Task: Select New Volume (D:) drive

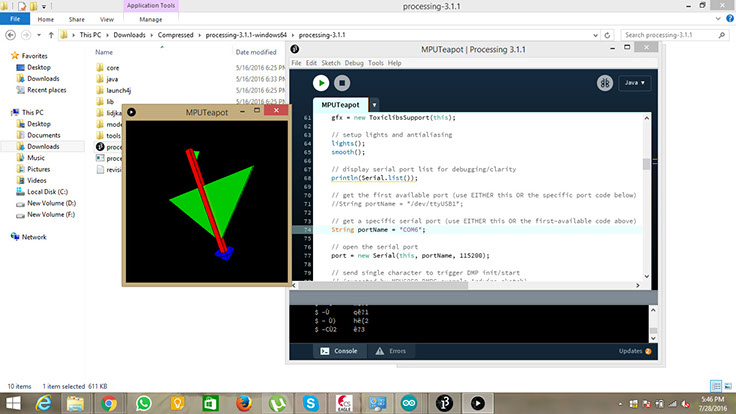Action: click(51, 203)
